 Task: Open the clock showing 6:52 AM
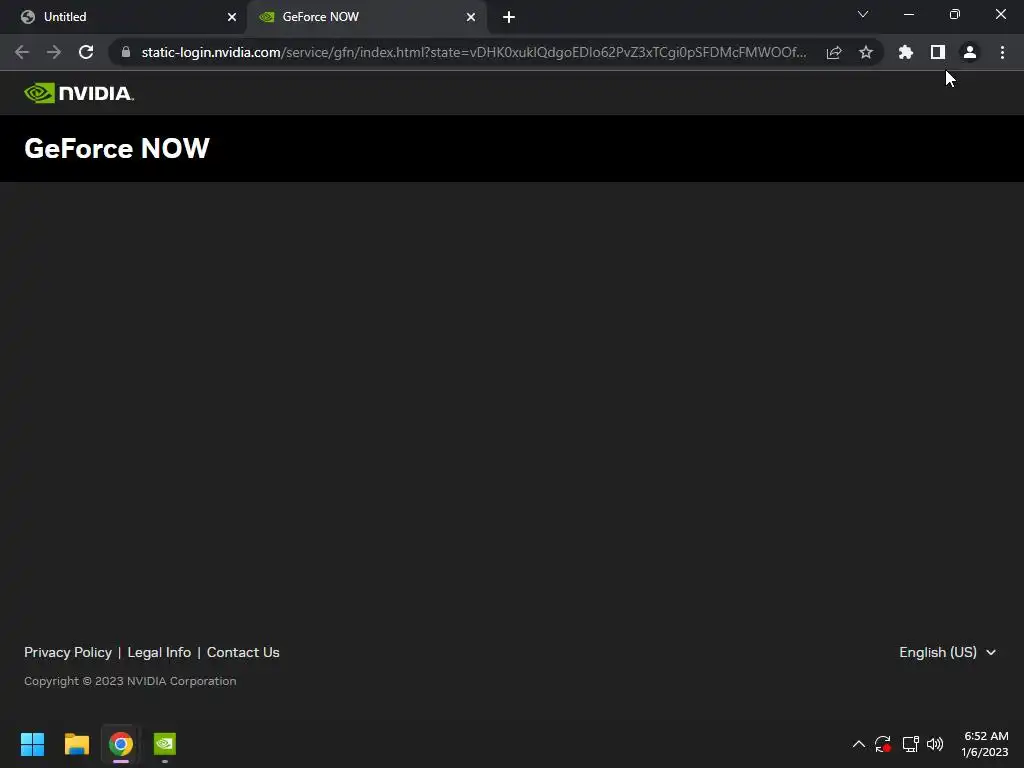[x=985, y=744]
